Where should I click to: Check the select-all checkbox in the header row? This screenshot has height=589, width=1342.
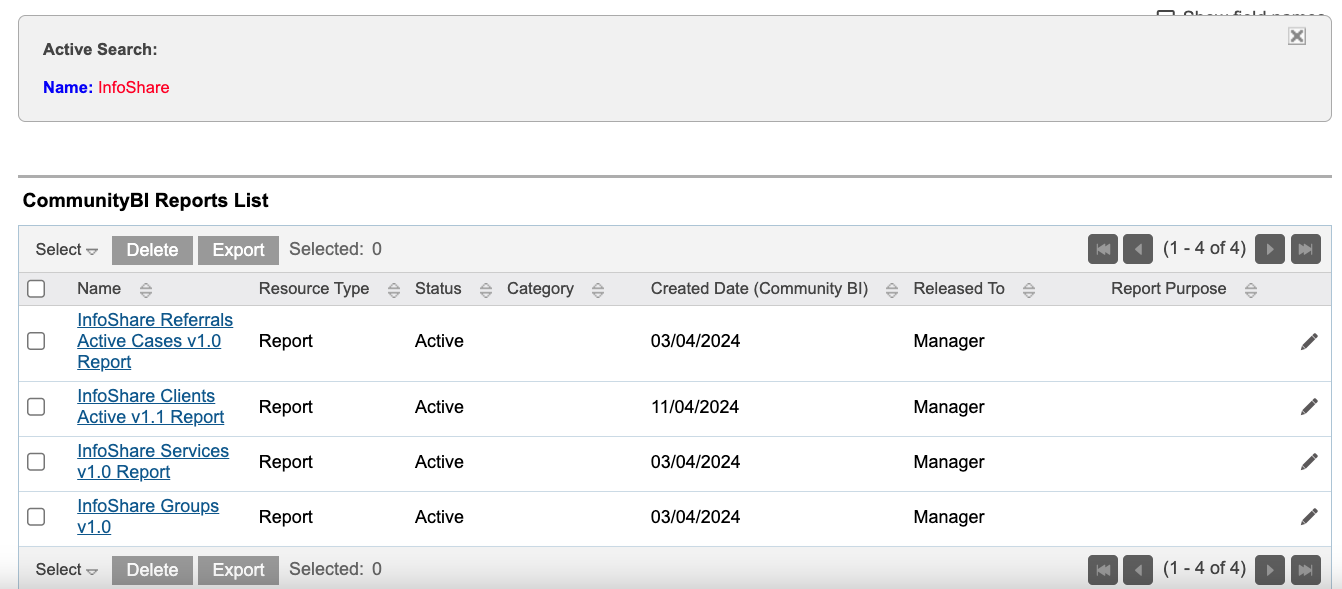pyautogui.click(x=36, y=288)
